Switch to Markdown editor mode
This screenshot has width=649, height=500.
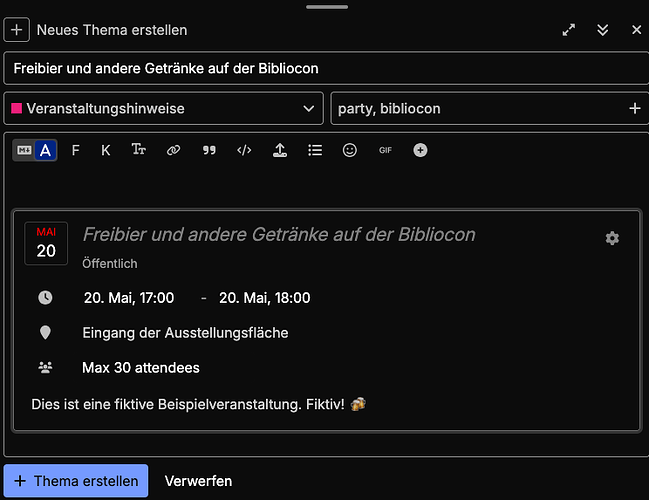pos(24,150)
